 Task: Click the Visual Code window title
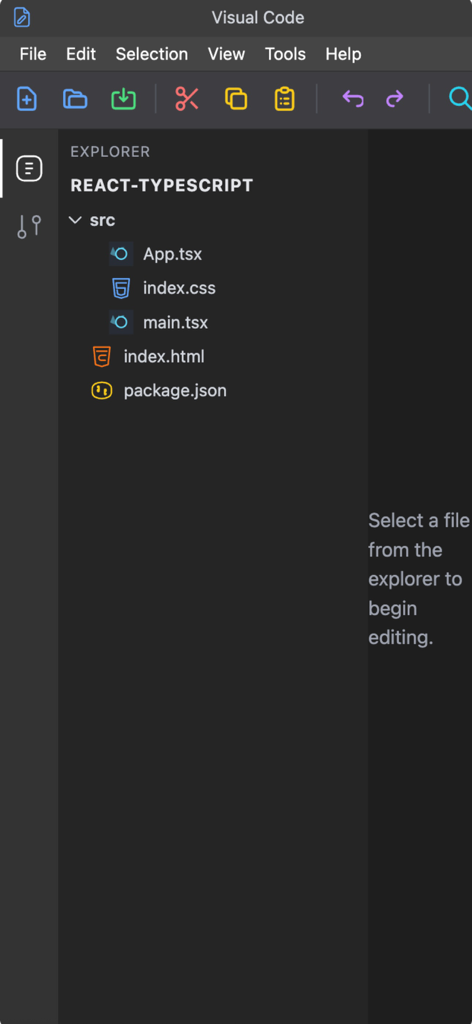258,18
